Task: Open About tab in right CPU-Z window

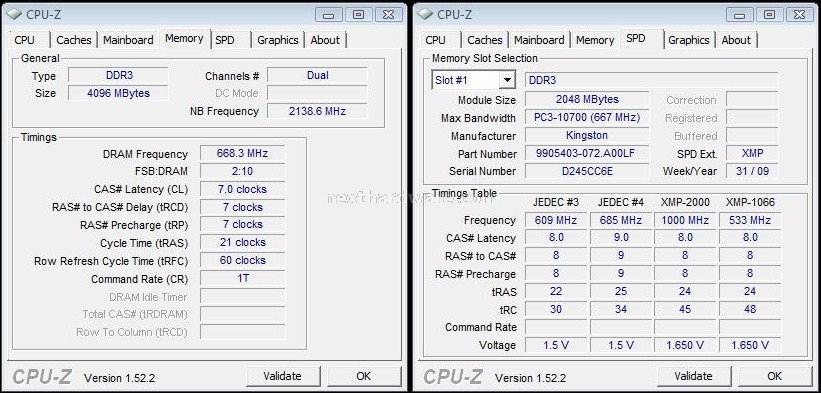Action: click(x=736, y=40)
